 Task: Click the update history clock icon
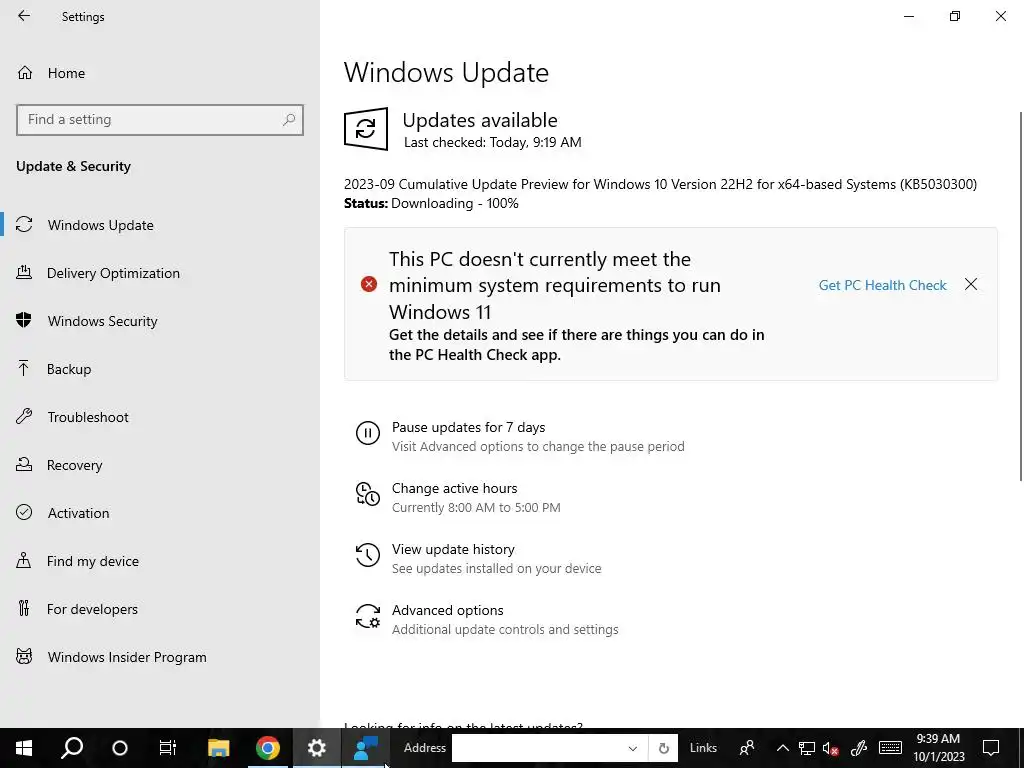368,555
